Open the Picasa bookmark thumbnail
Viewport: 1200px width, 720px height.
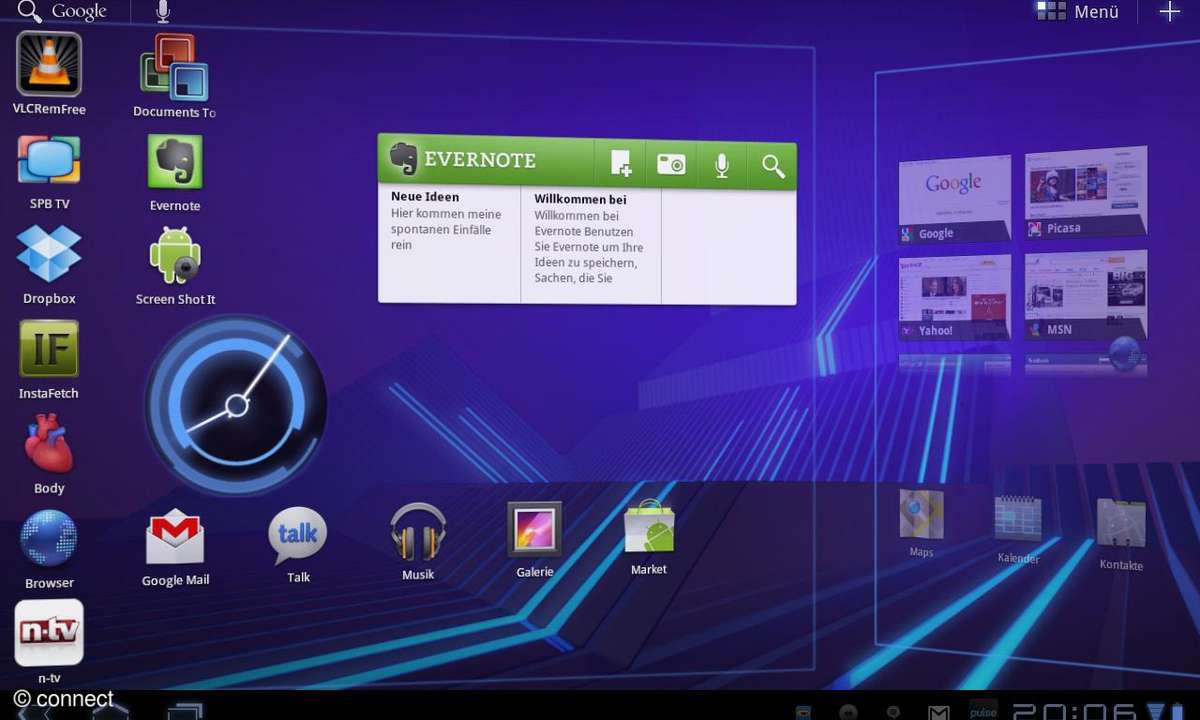[x=1085, y=193]
